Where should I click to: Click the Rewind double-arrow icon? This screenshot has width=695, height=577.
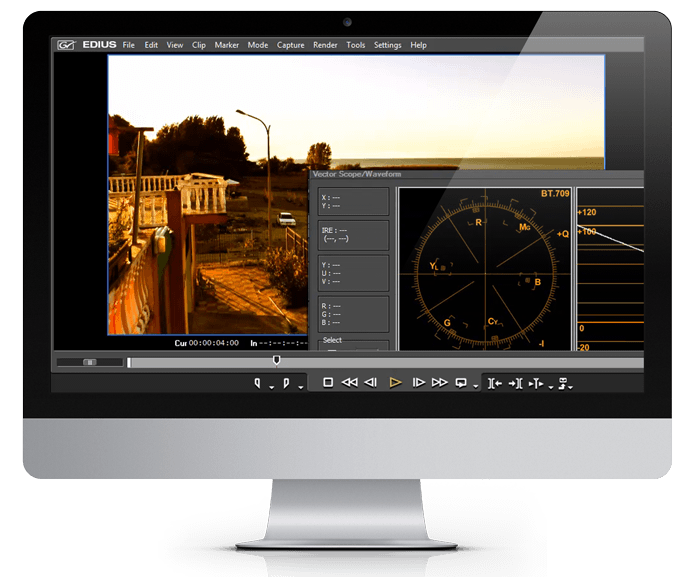(349, 382)
